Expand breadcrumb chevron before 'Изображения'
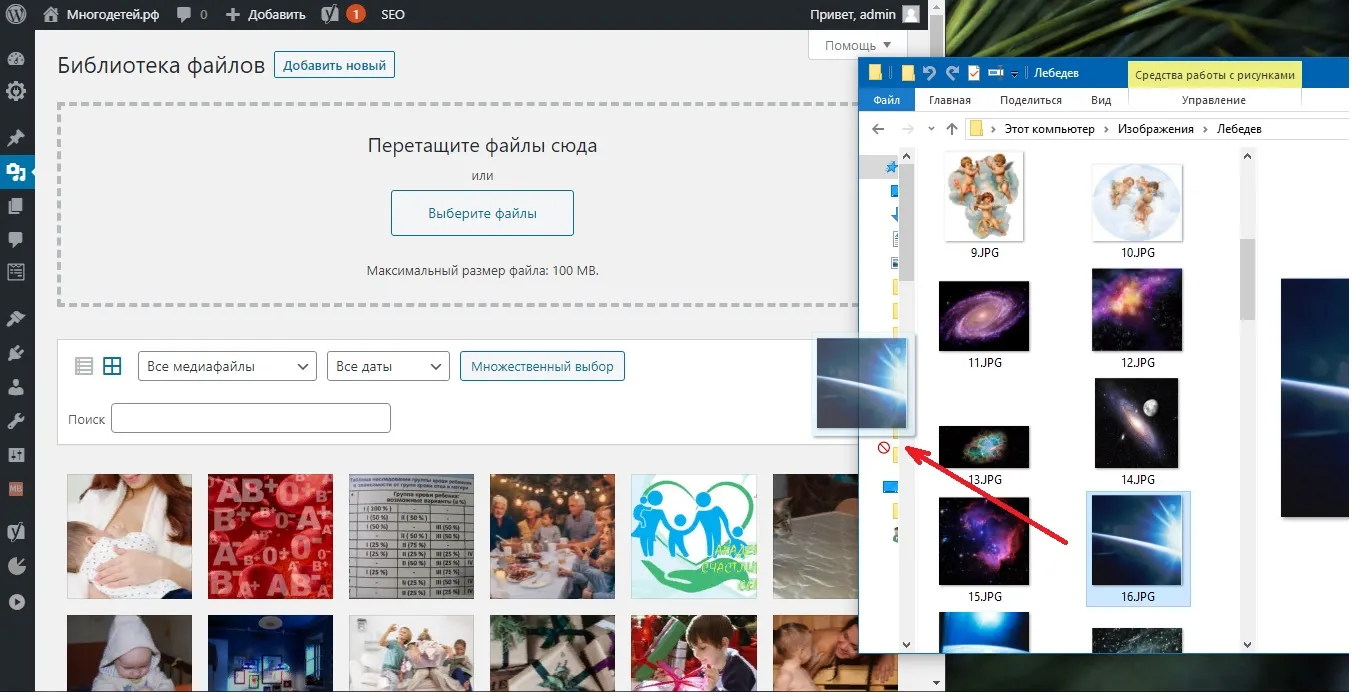1352x692 pixels. (1106, 129)
